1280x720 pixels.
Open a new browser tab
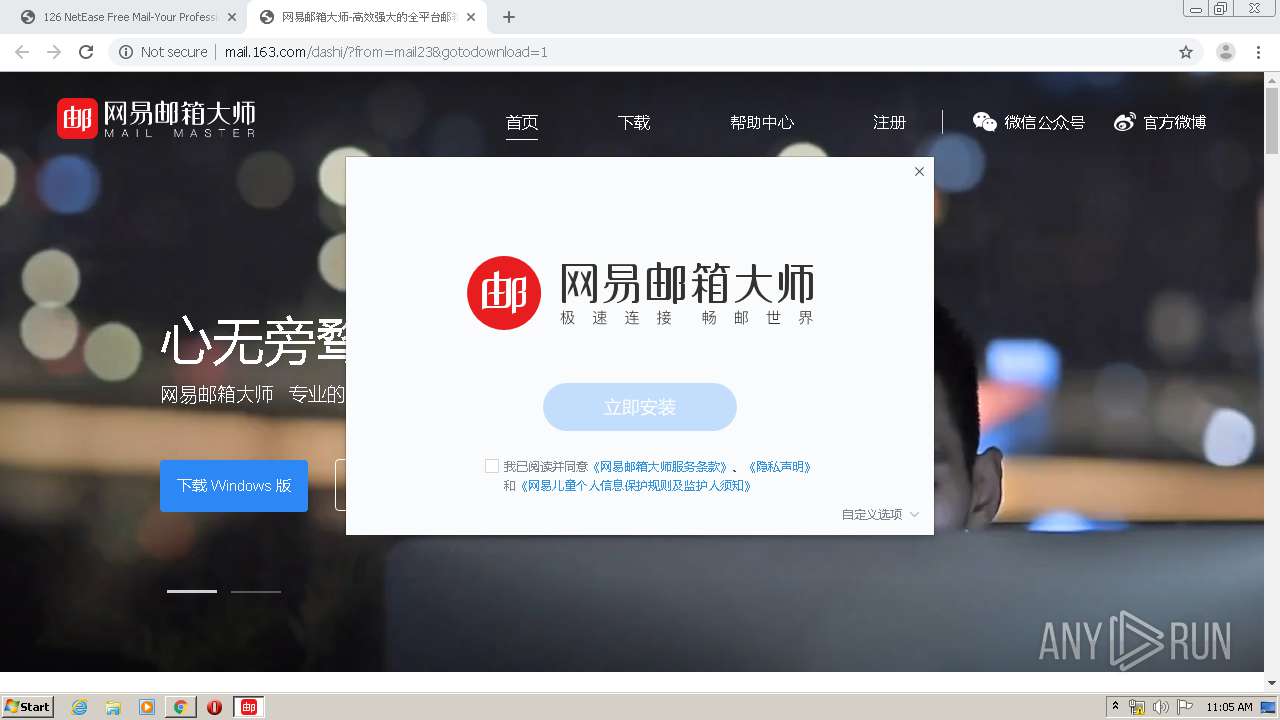[509, 17]
